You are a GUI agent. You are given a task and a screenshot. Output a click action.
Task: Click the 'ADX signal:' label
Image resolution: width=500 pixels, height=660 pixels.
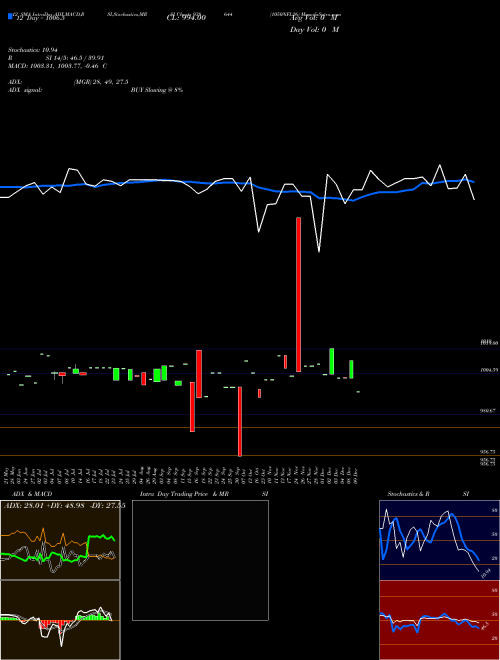click(x=25, y=90)
